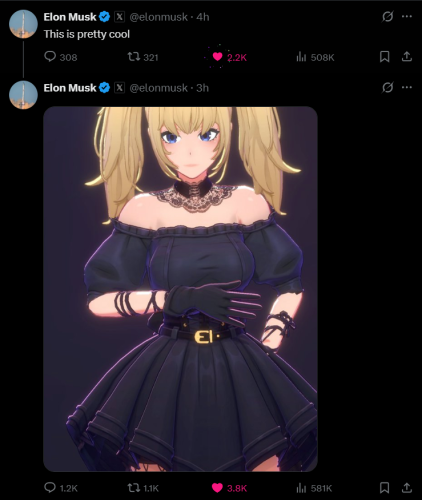Open the profile avatar of the first post
Image resolution: width=422 pixels, height=500 pixels.
[23, 24]
